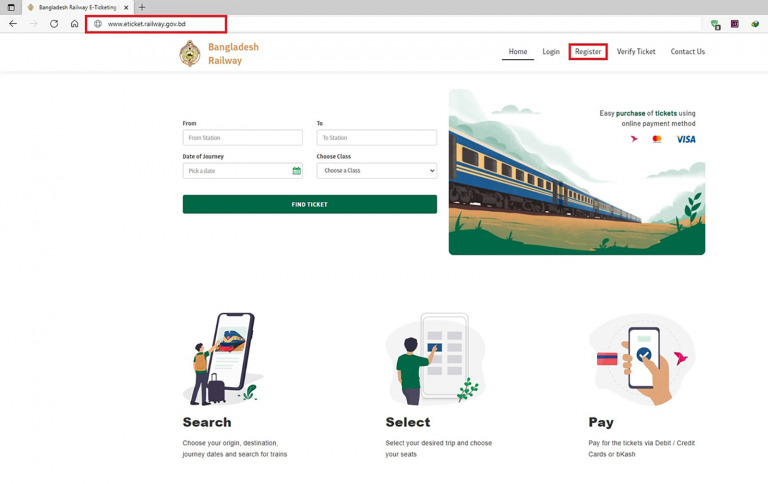Viewport: 768px width, 484px height.
Task: Close the Bangladesh Railway E-Ticketing tab
Action: [126, 7]
